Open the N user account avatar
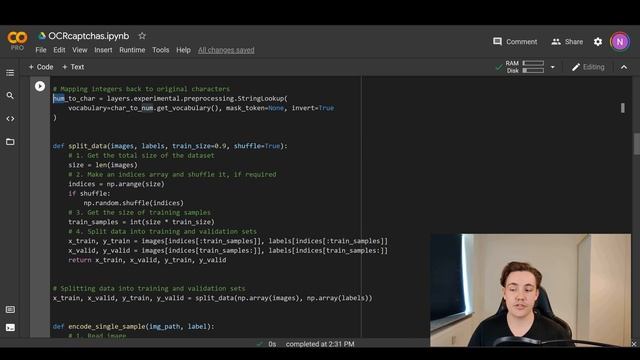This screenshot has width=640, height=360. tap(620, 42)
